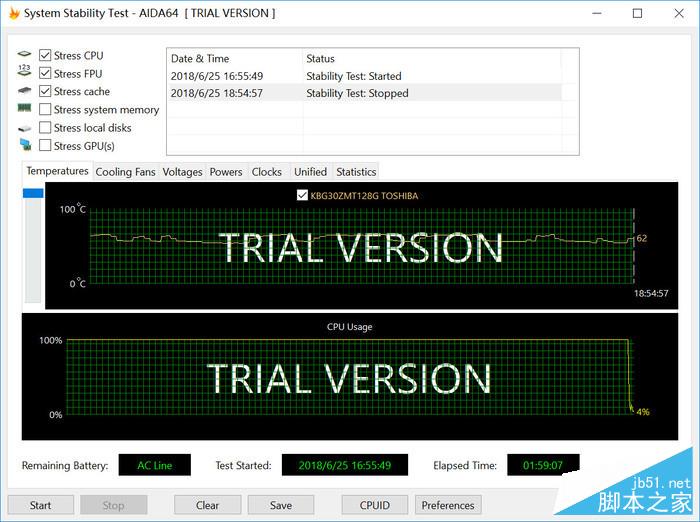Disable the Stress CPU checkbox
The image size is (700, 522).
(x=45, y=55)
